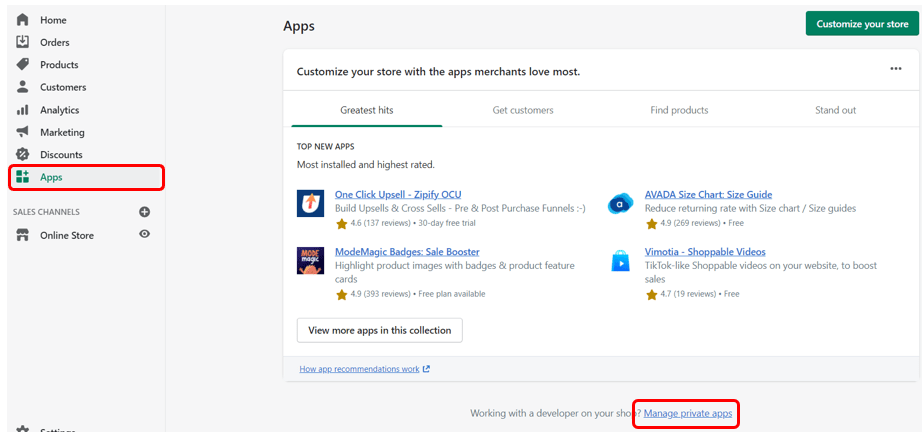Switch to the Stand out tab

click(835, 110)
